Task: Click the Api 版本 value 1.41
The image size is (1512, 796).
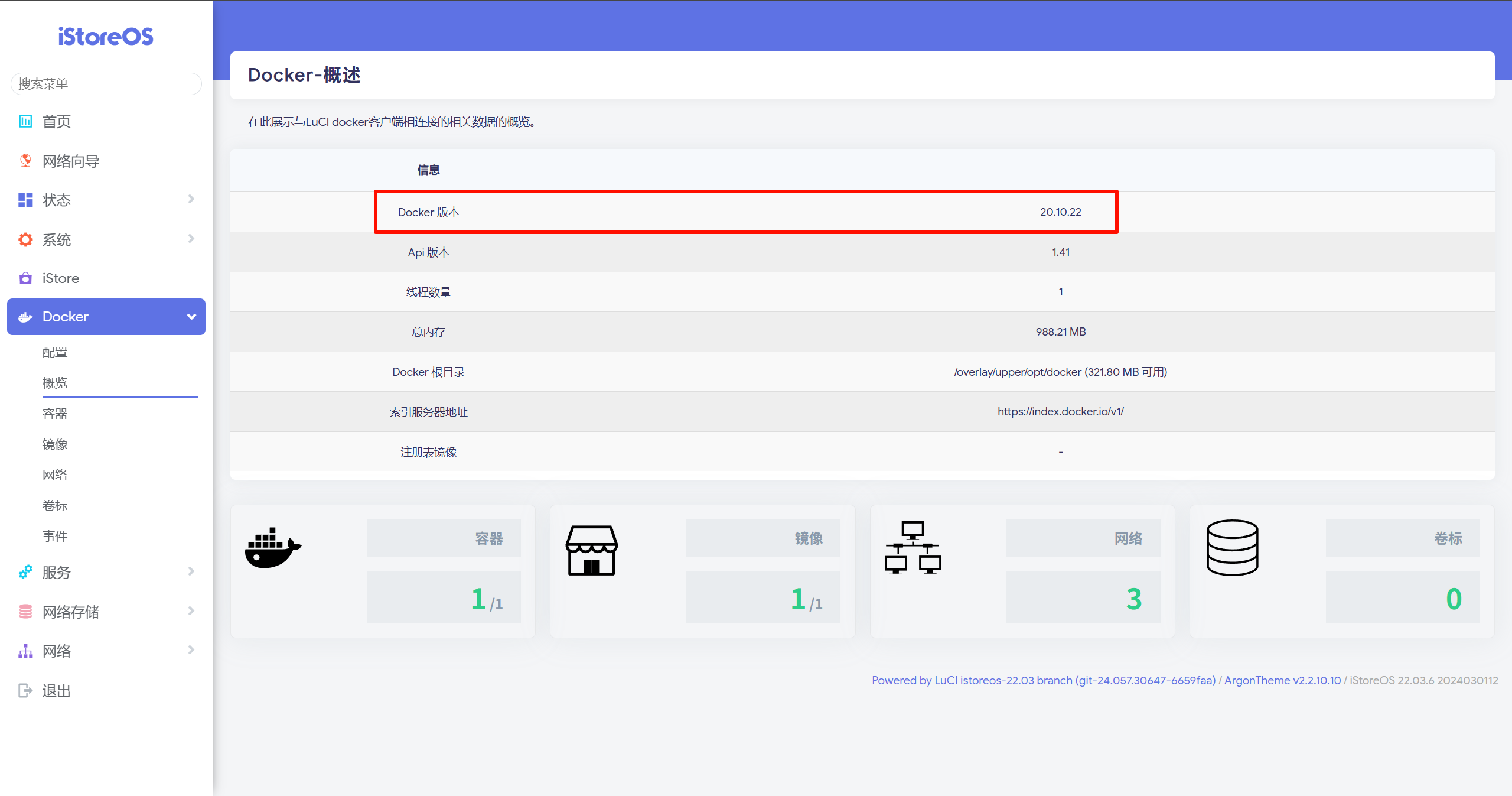Action: point(1061,252)
